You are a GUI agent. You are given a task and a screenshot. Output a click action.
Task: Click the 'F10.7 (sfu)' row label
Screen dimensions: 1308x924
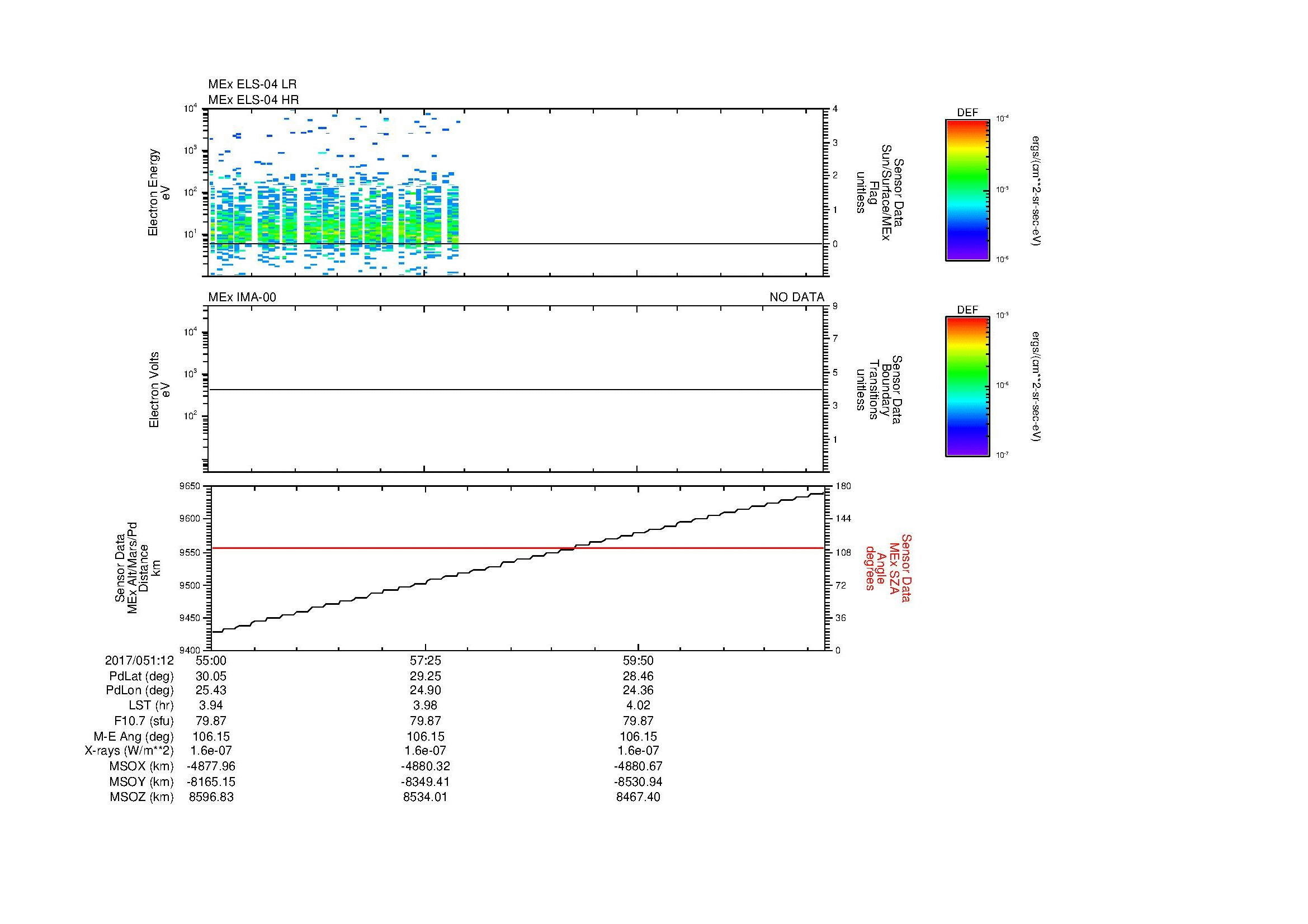(144, 721)
